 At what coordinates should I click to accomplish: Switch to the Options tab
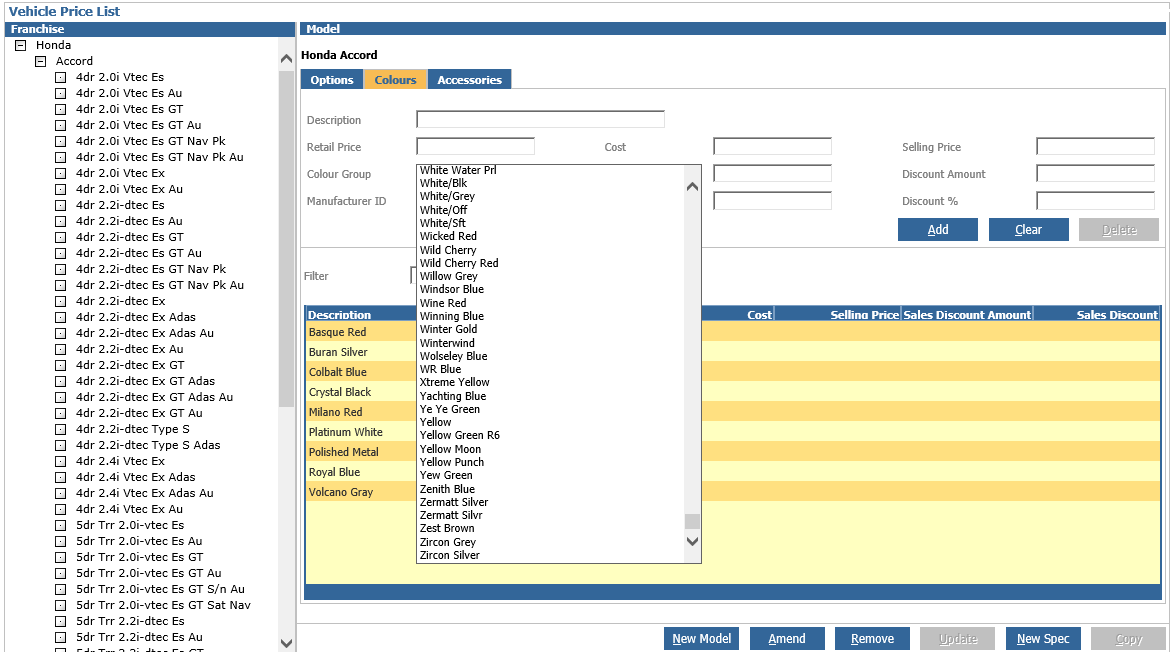332,79
